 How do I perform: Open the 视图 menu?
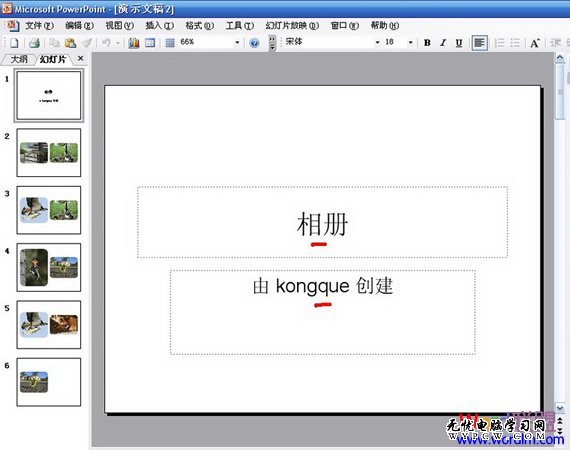tap(120, 25)
